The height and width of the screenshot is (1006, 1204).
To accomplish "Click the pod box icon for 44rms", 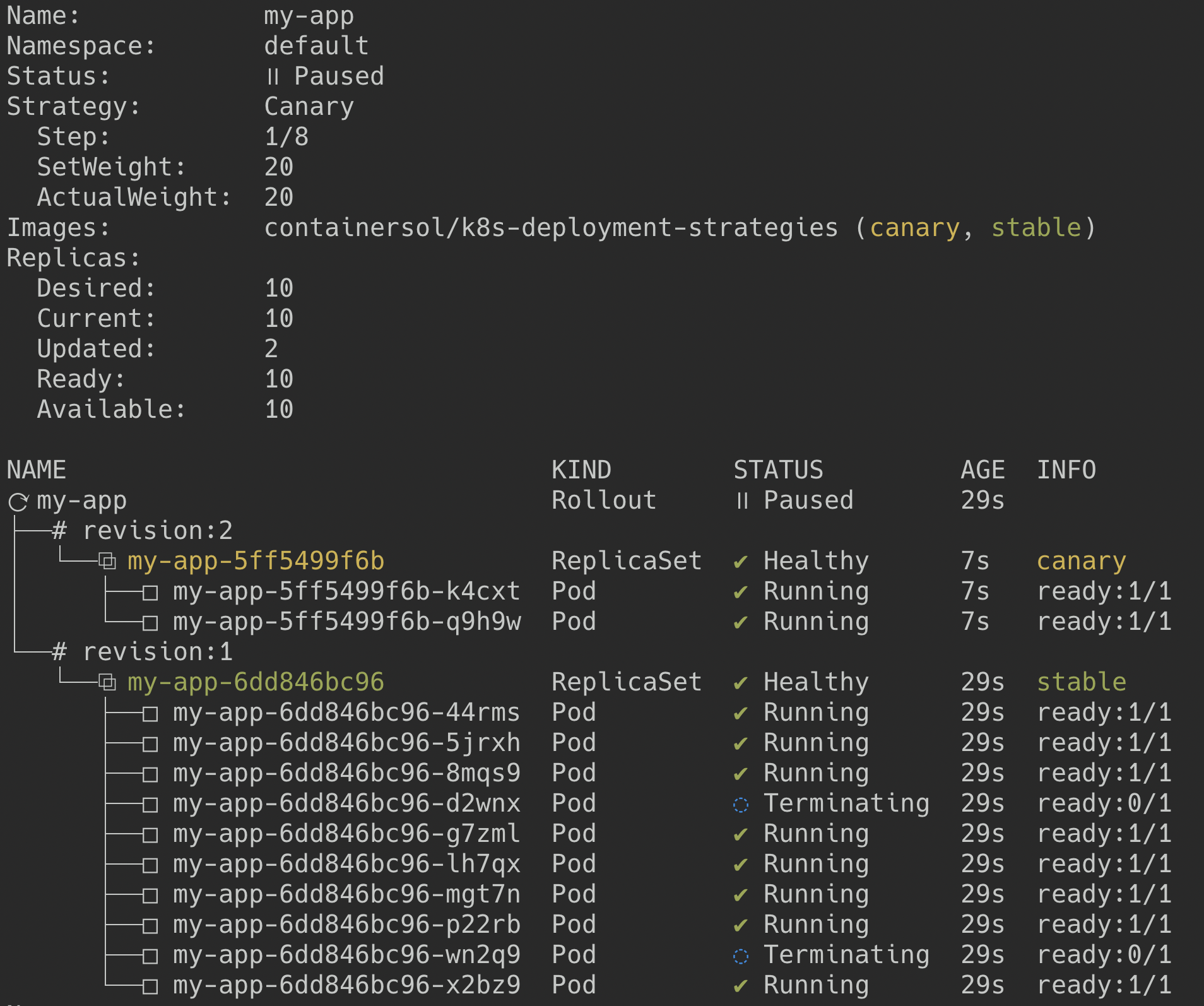I will tap(150, 714).
